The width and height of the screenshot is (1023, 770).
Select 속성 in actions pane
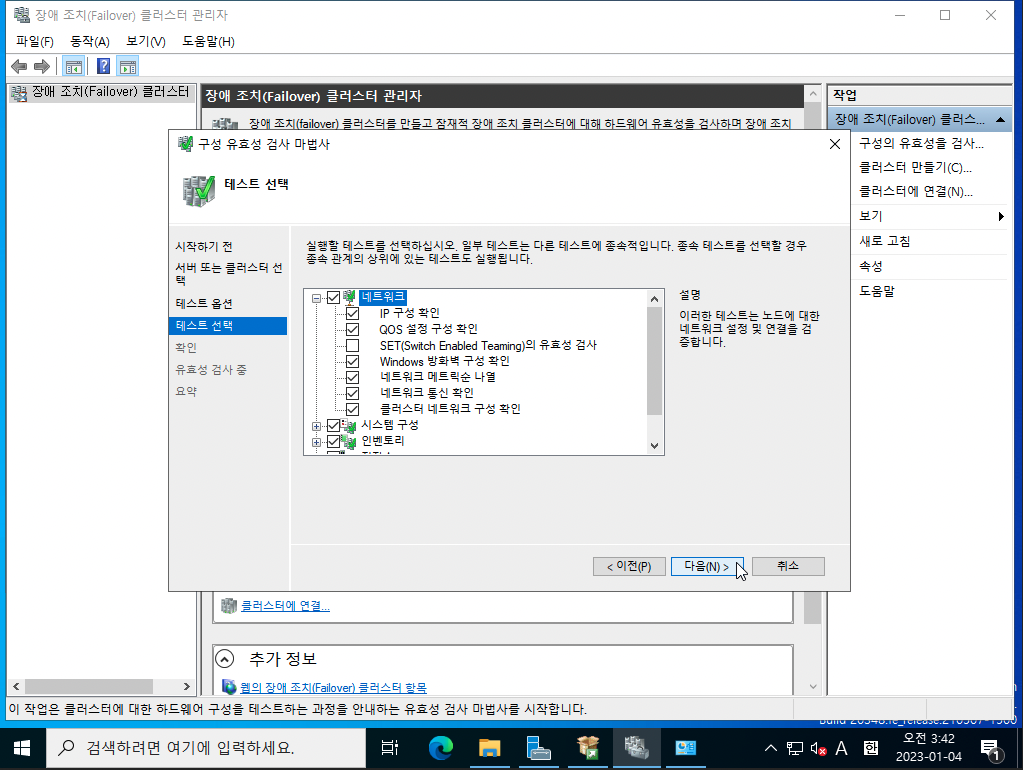tap(870, 266)
